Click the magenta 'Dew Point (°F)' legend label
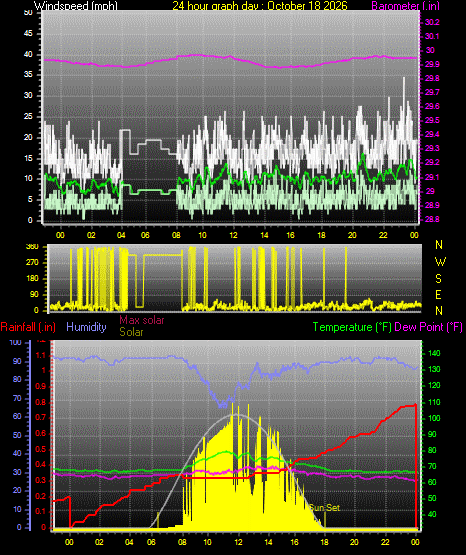The width and height of the screenshot is (466, 555). coord(428,327)
